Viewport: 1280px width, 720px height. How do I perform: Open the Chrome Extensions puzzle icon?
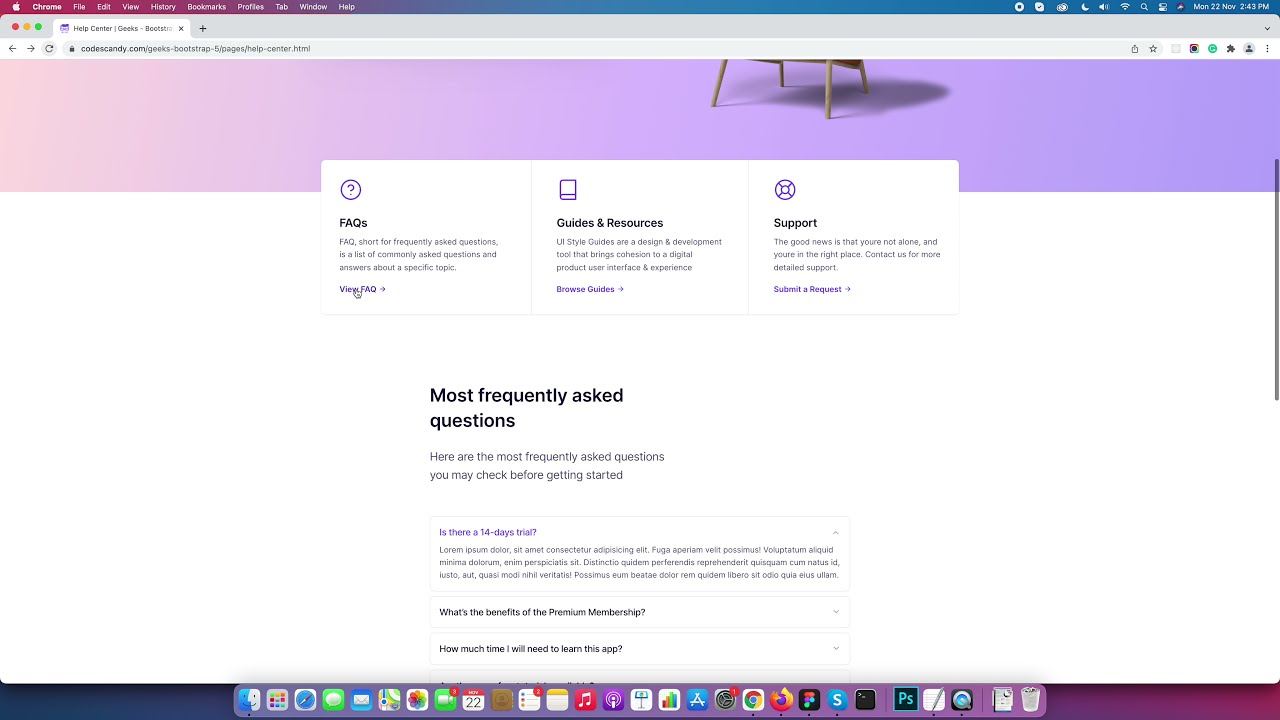coord(1231,48)
